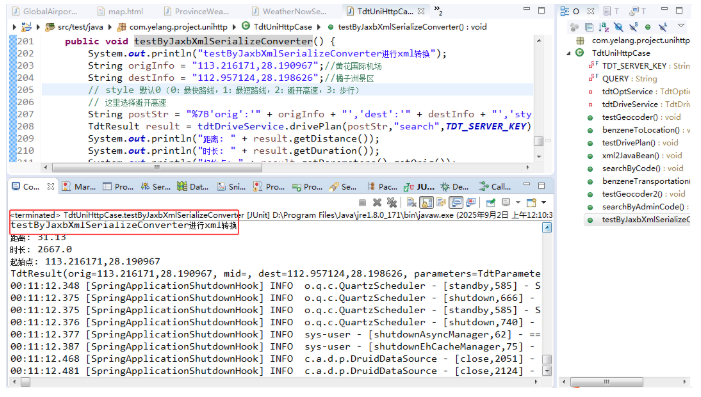Open the Sni... (Snippets) view tab
Image resolution: width=701 pixels, height=397 pixels.
(x=231, y=186)
